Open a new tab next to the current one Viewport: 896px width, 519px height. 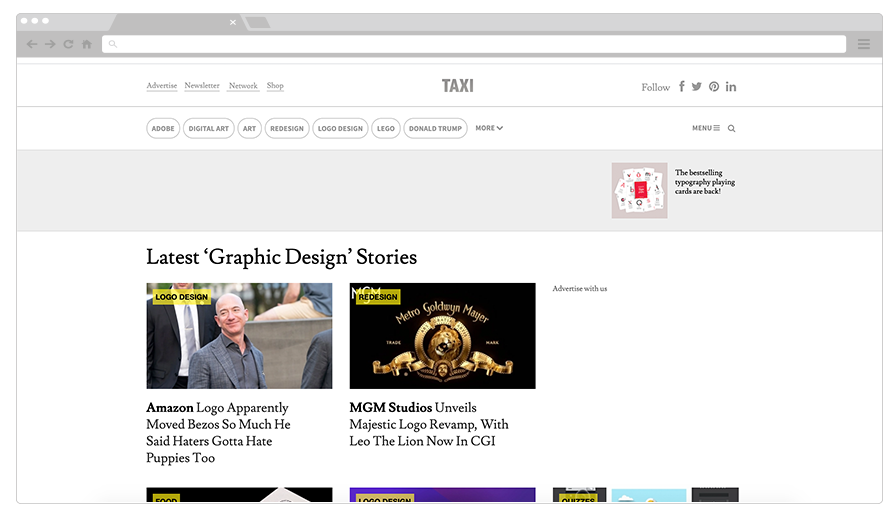point(258,23)
